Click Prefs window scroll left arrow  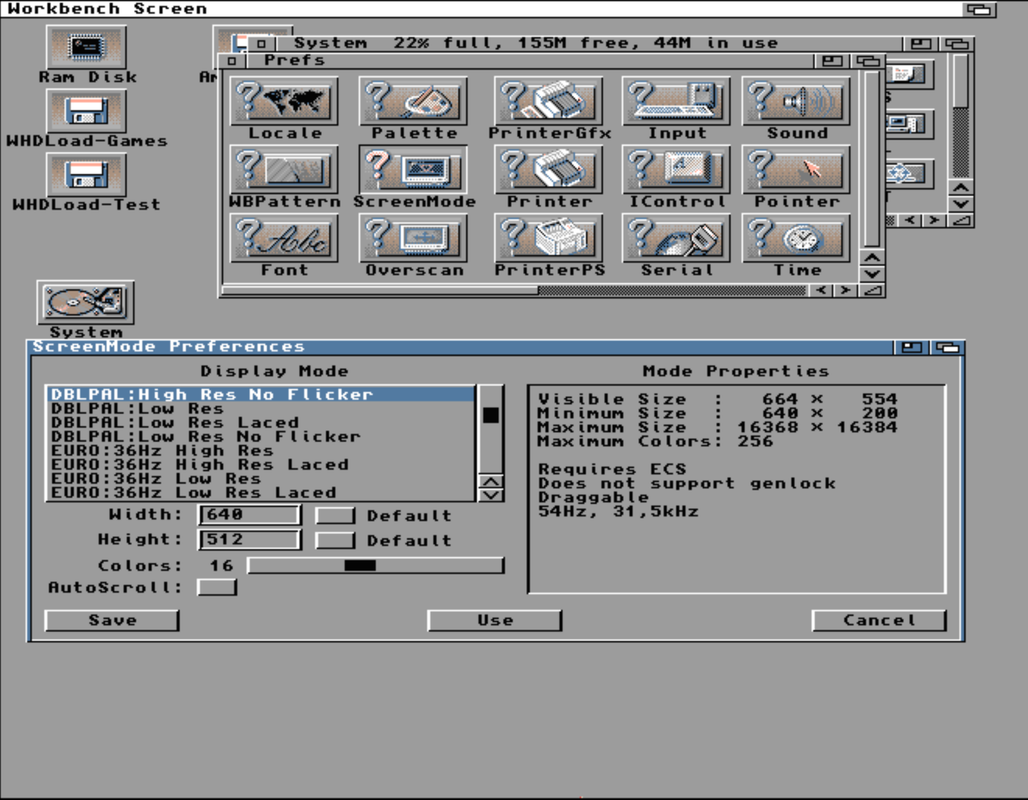(x=821, y=290)
